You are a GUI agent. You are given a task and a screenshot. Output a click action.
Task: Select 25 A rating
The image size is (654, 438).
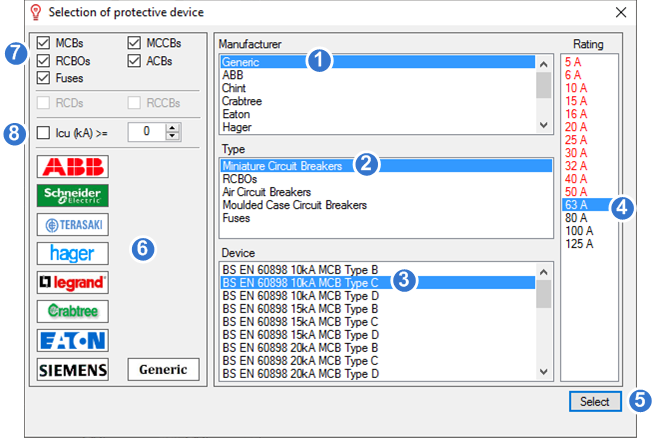click(x=589, y=140)
